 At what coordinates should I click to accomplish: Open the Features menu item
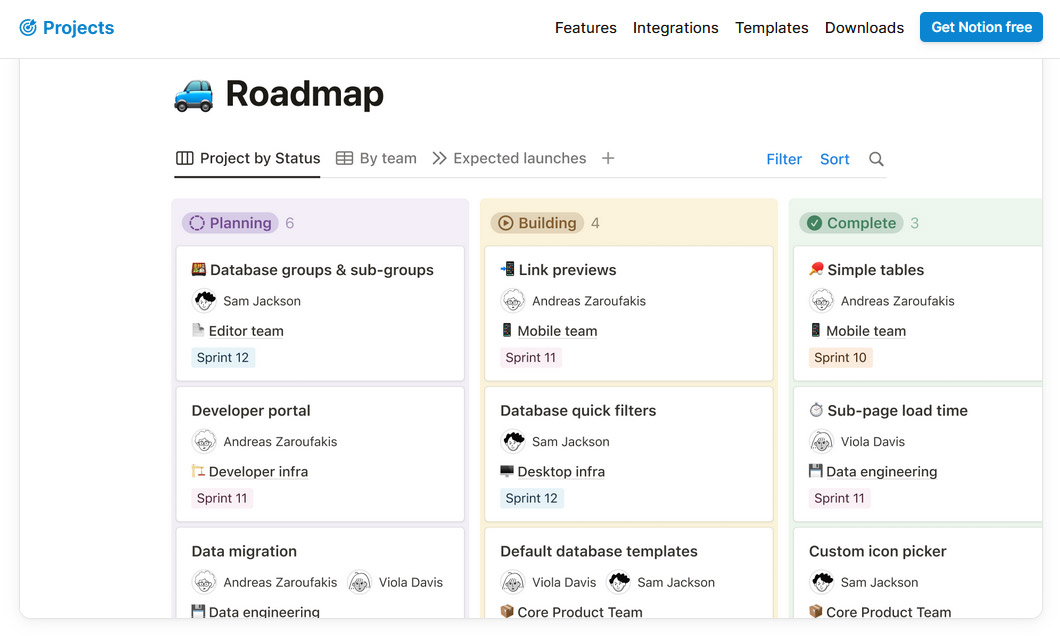click(585, 28)
